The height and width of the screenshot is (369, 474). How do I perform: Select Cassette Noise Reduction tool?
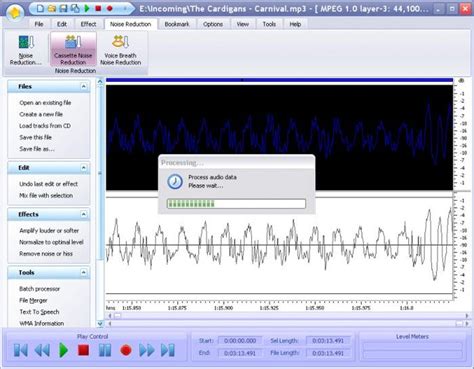click(73, 49)
